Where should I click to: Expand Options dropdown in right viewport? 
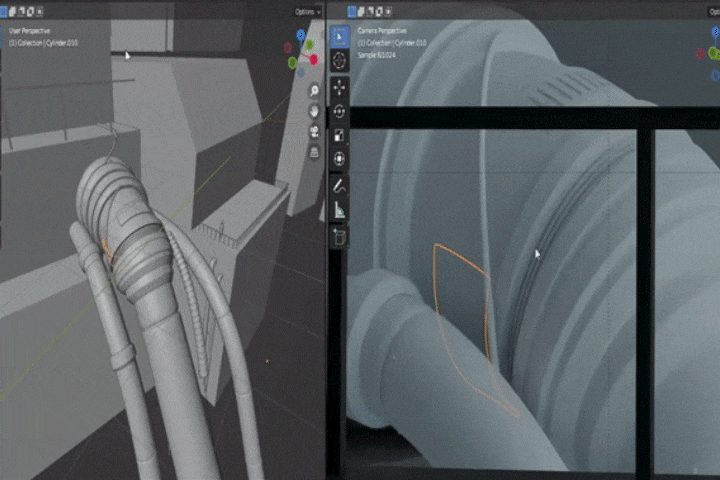[710, 11]
